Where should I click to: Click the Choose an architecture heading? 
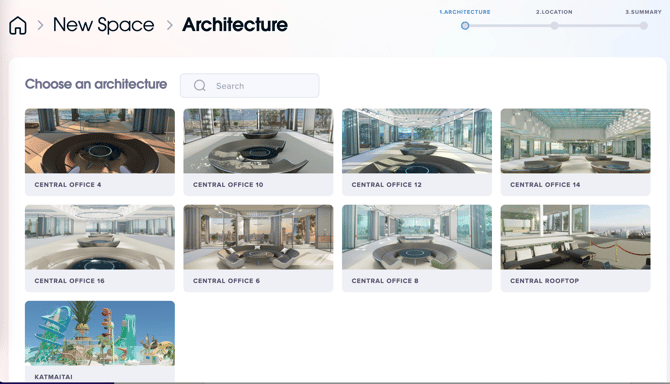coord(96,84)
